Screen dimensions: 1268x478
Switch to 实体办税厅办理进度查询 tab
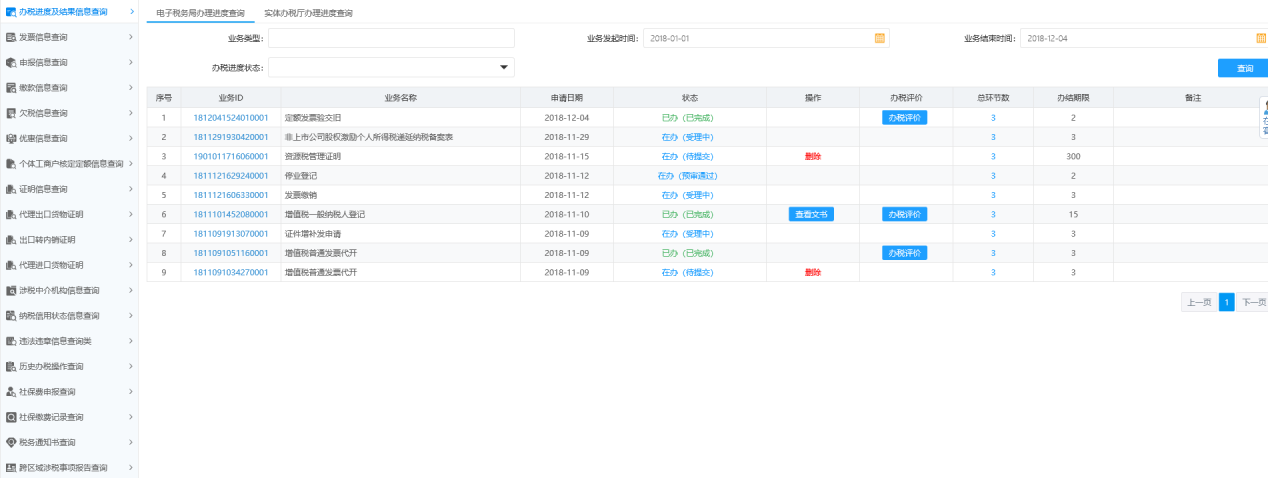pyautogui.click(x=308, y=13)
